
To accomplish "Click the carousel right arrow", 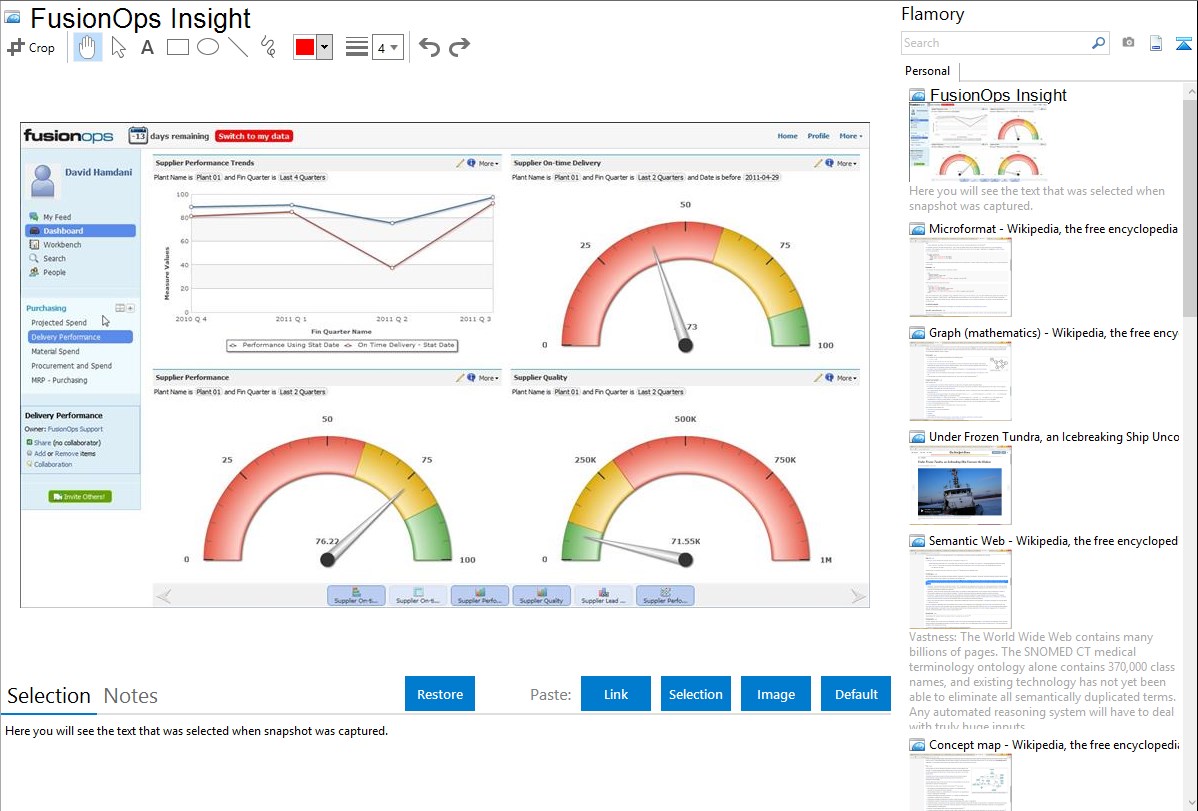I will (858, 595).
